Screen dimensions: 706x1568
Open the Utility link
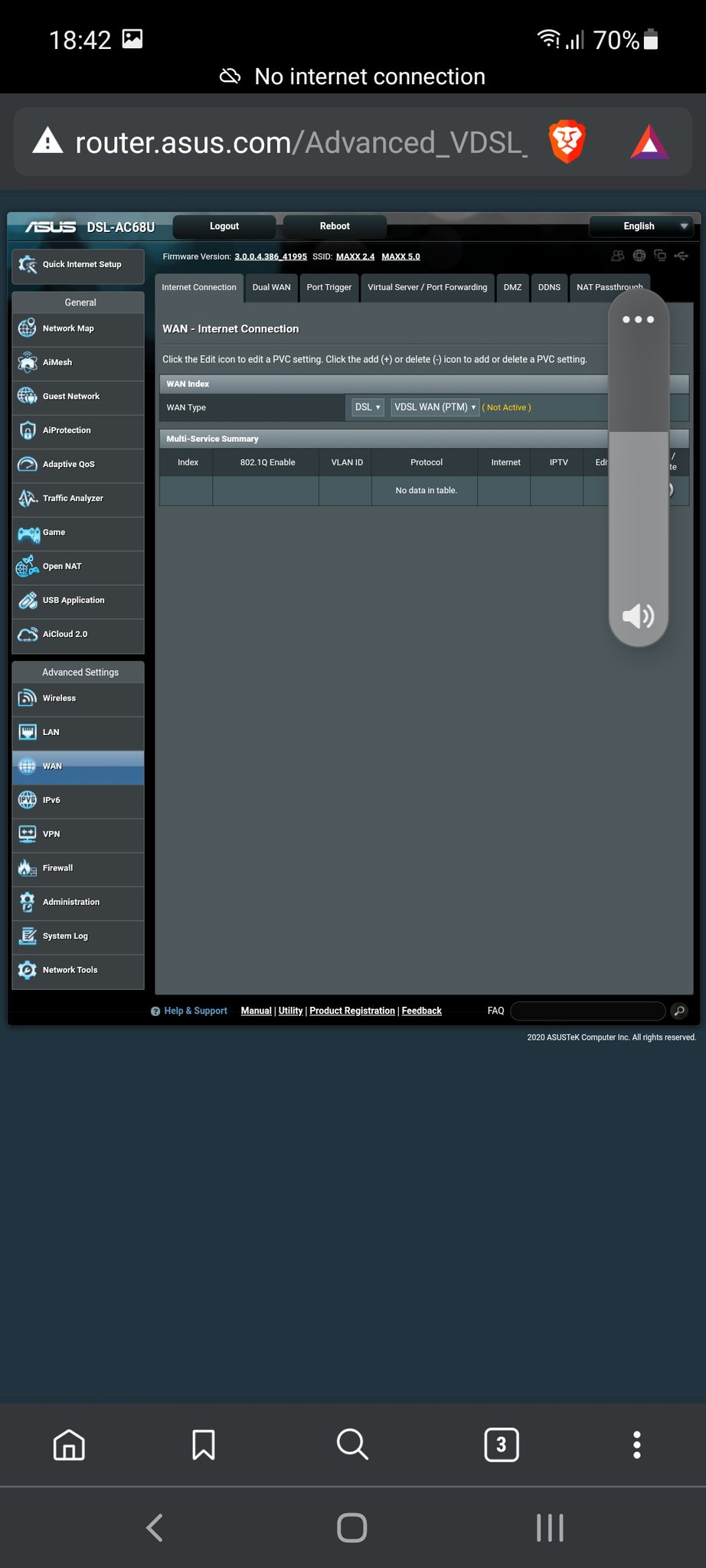point(290,1011)
